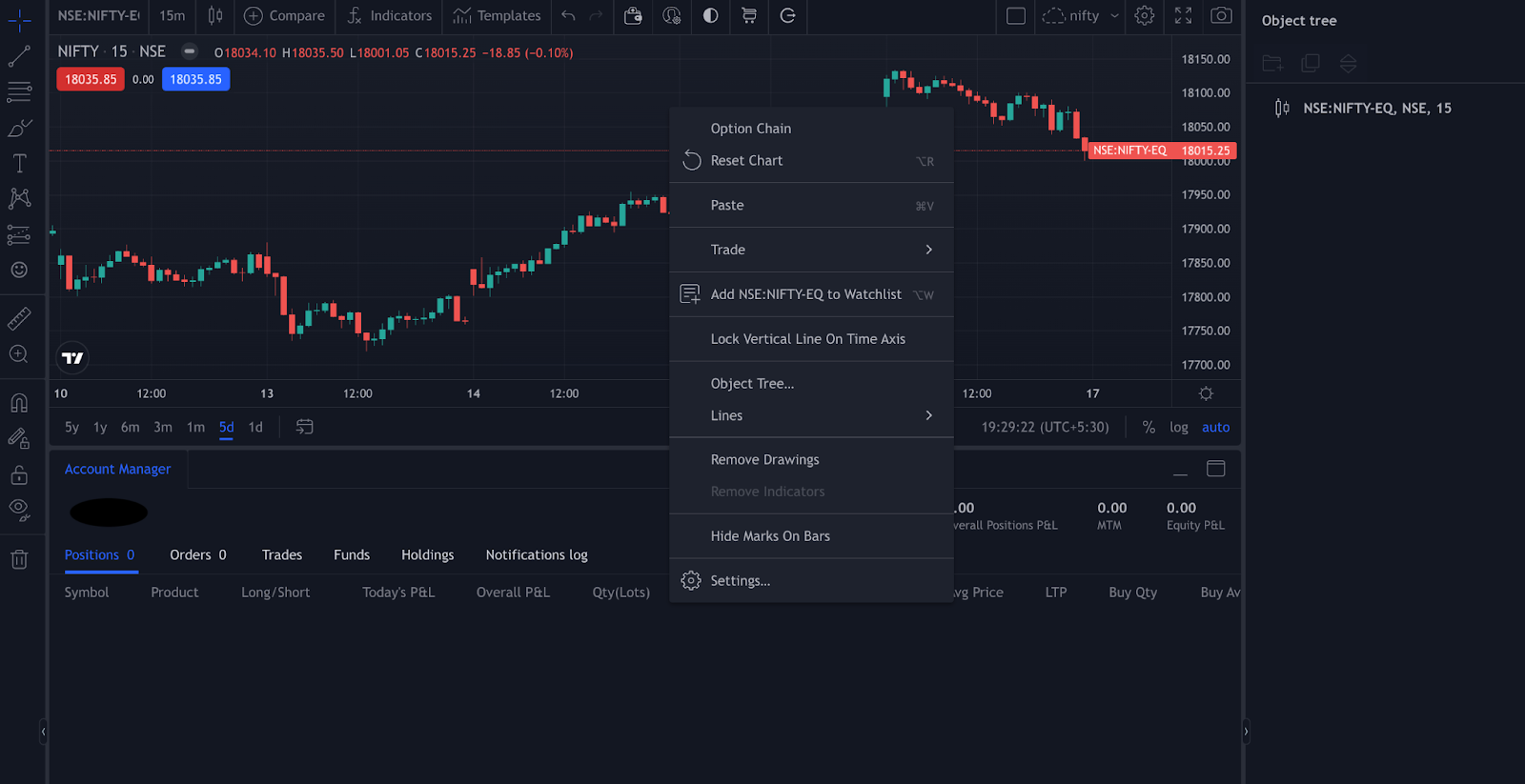The image size is (1525, 784).
Task: Pick the brush drawing tool
Action: coord(19,128)
